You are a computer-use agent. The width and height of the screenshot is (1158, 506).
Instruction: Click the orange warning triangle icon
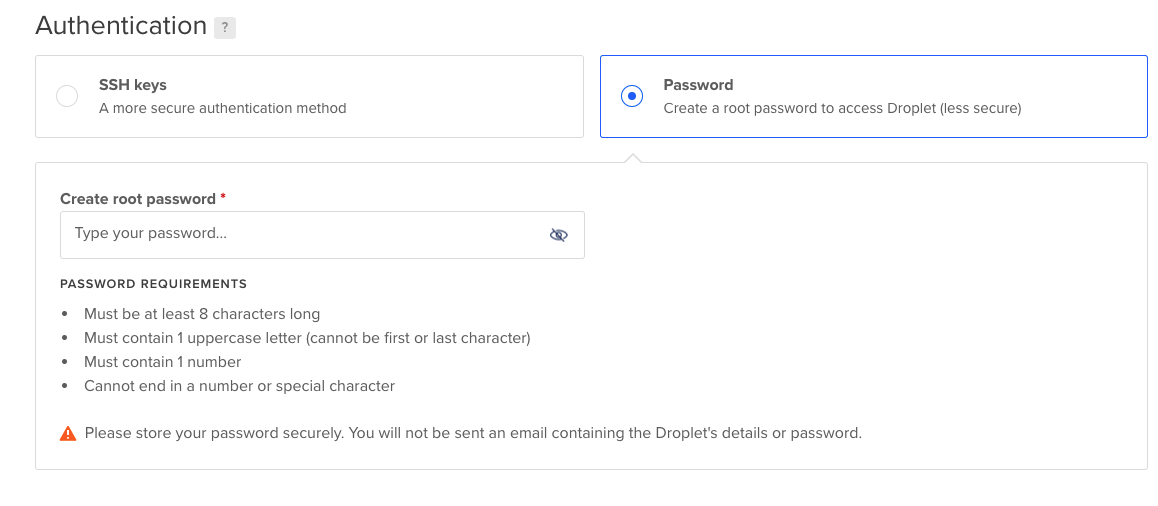tap(68, 434)
